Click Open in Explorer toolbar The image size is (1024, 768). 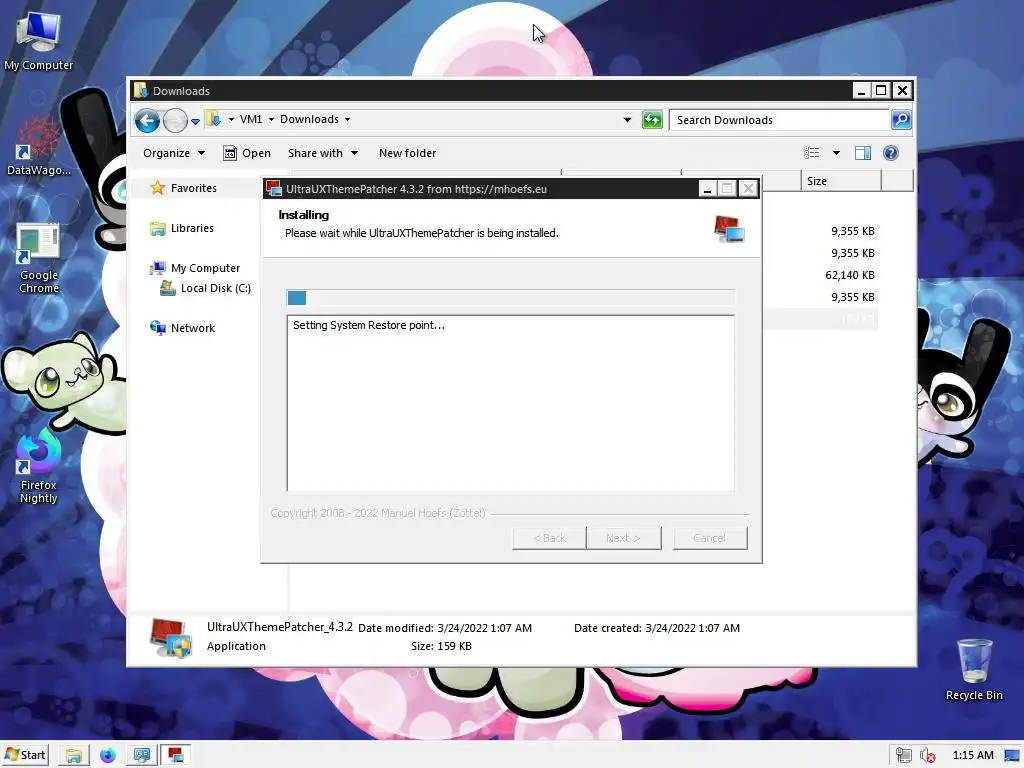(247, 153)
